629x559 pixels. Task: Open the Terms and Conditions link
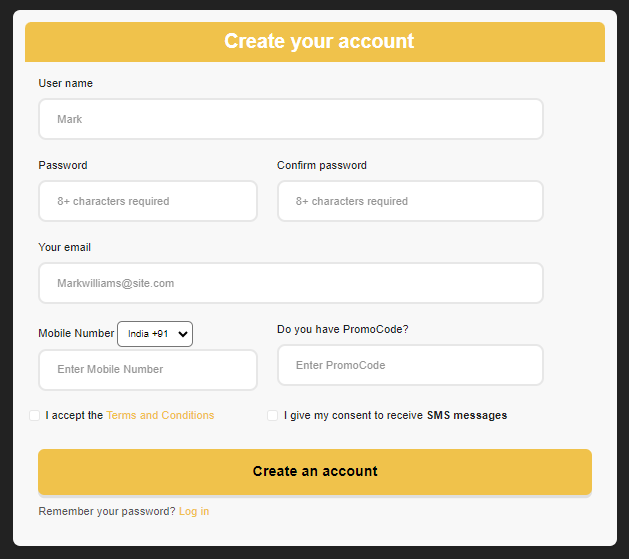(x=160, y=415)
